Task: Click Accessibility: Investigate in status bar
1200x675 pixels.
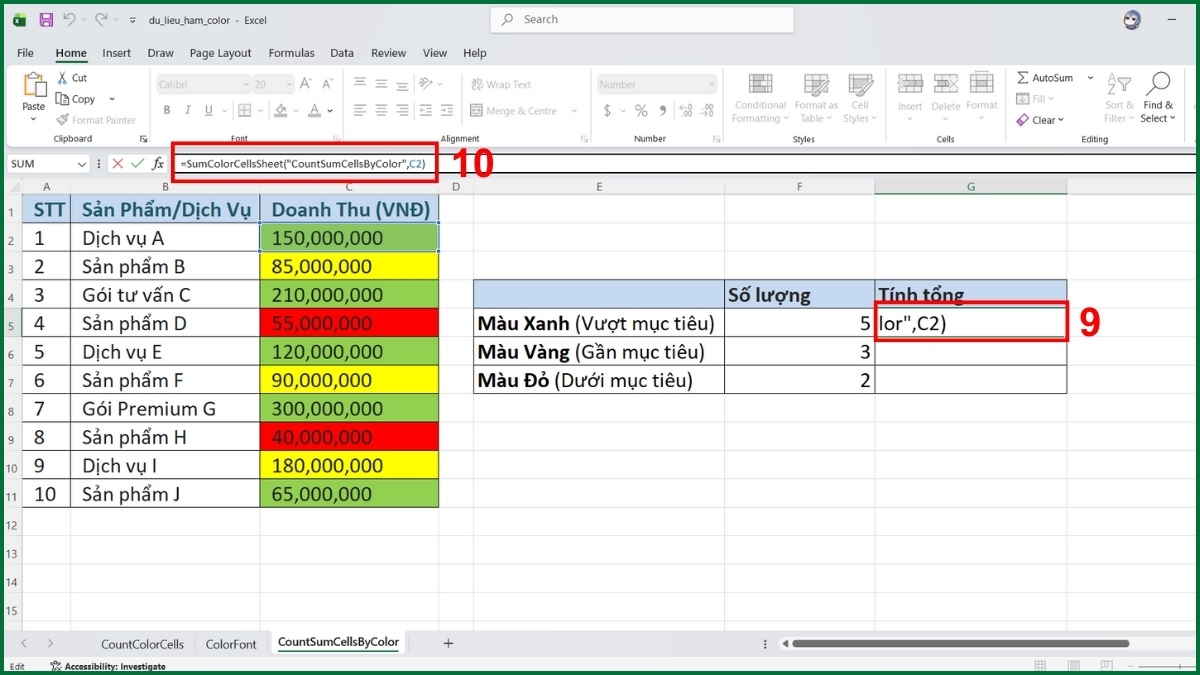Action: pos(108,666)
